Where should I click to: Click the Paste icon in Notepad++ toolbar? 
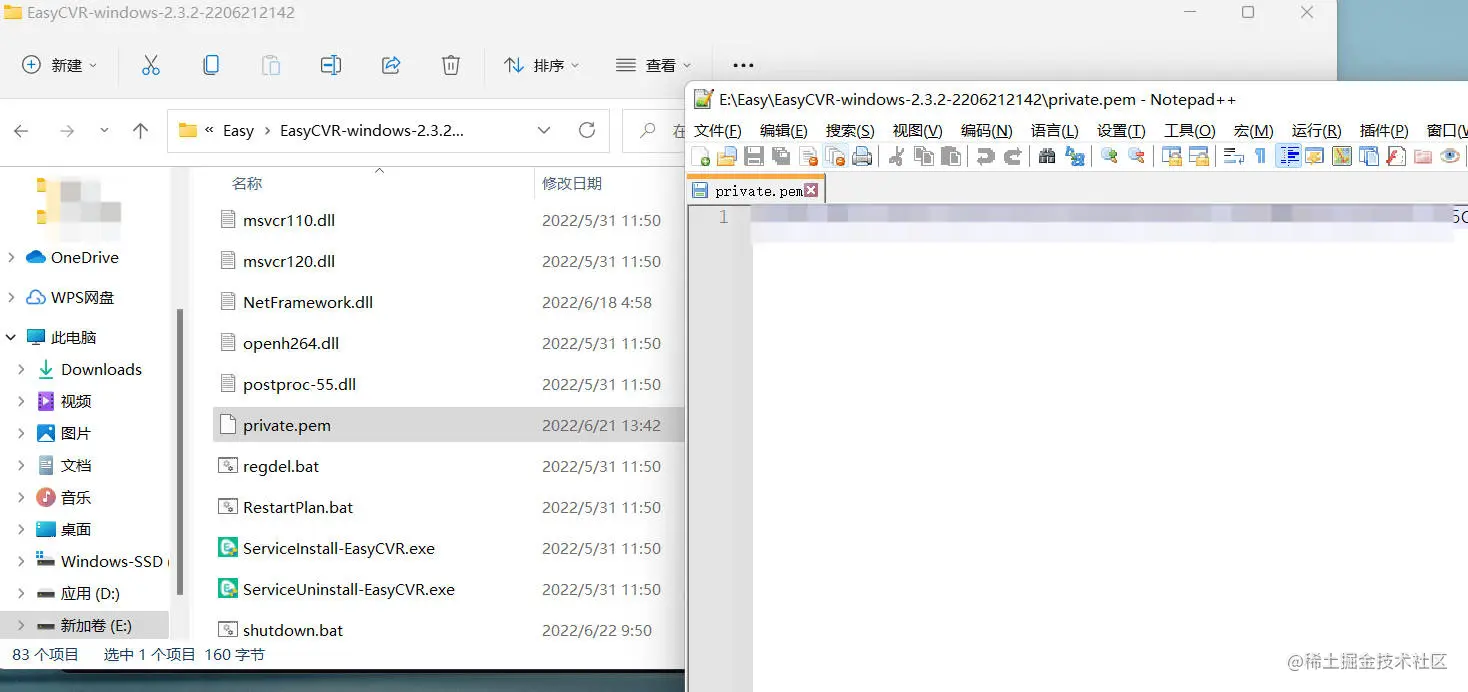950,156
